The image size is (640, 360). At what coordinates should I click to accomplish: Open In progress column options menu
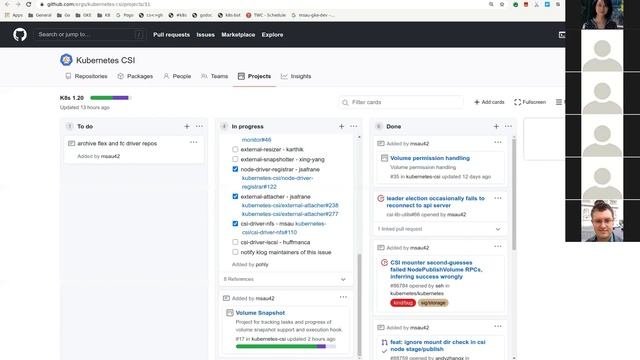(x=353, y=127)
